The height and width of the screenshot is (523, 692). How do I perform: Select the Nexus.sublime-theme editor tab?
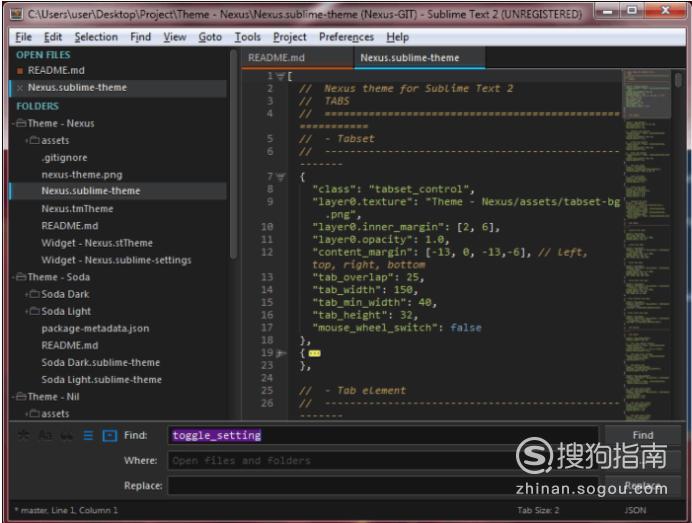pyautogui.click(x=419, y=58)
